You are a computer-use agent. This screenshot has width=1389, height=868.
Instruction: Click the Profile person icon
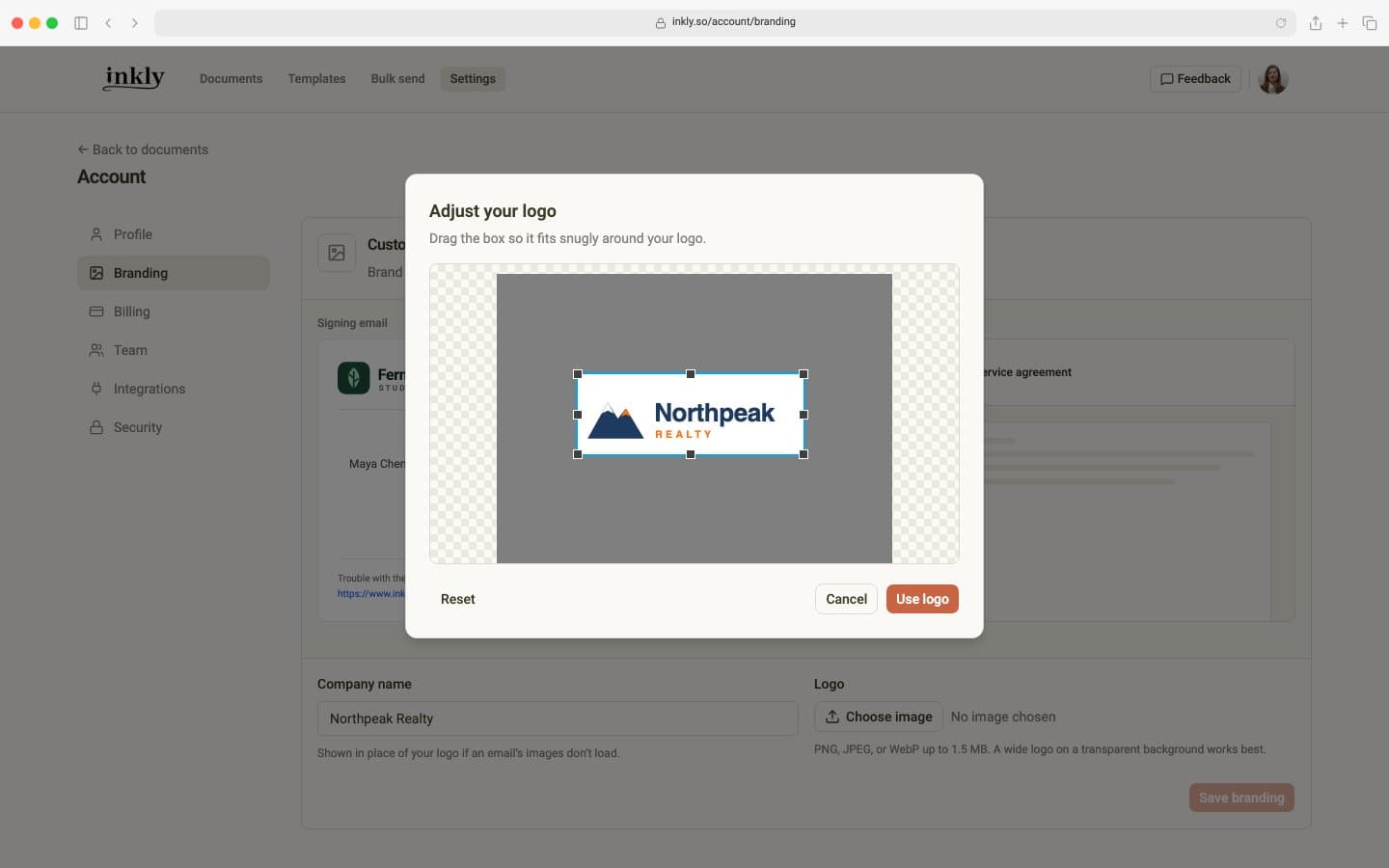[x=96, y=234]
